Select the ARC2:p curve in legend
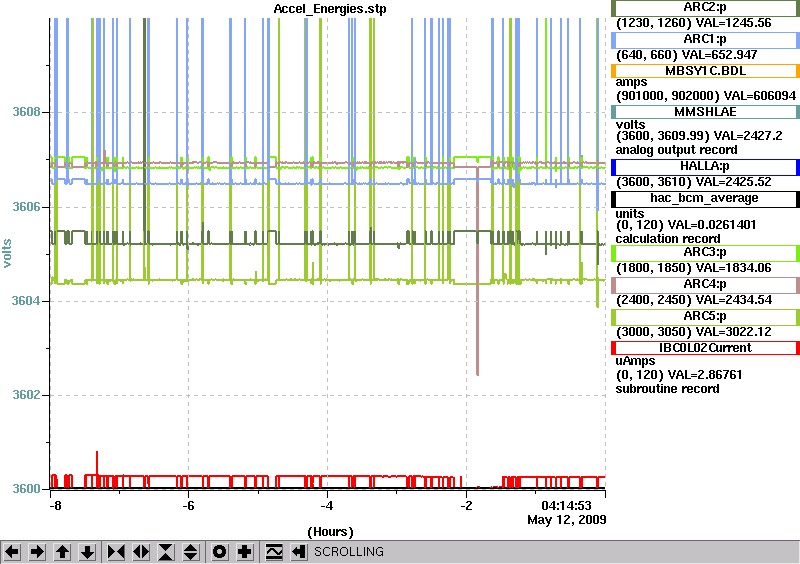800x564 pixels. 705,8
